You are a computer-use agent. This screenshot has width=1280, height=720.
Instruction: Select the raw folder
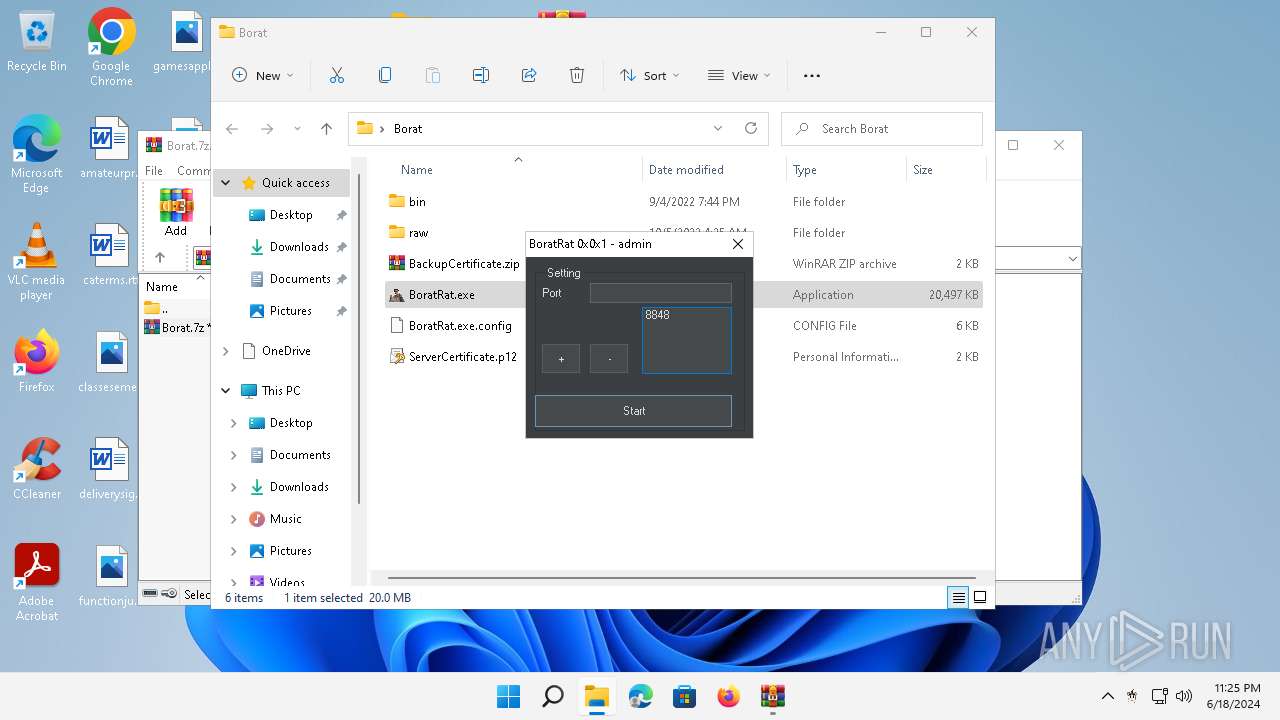418,233
